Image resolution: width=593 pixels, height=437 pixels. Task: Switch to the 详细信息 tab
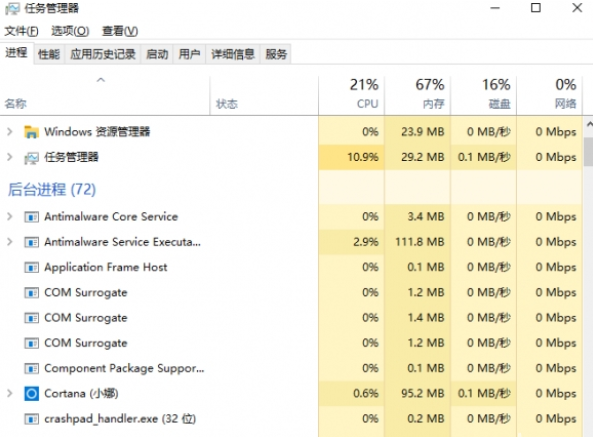click(x=233, y=54)
